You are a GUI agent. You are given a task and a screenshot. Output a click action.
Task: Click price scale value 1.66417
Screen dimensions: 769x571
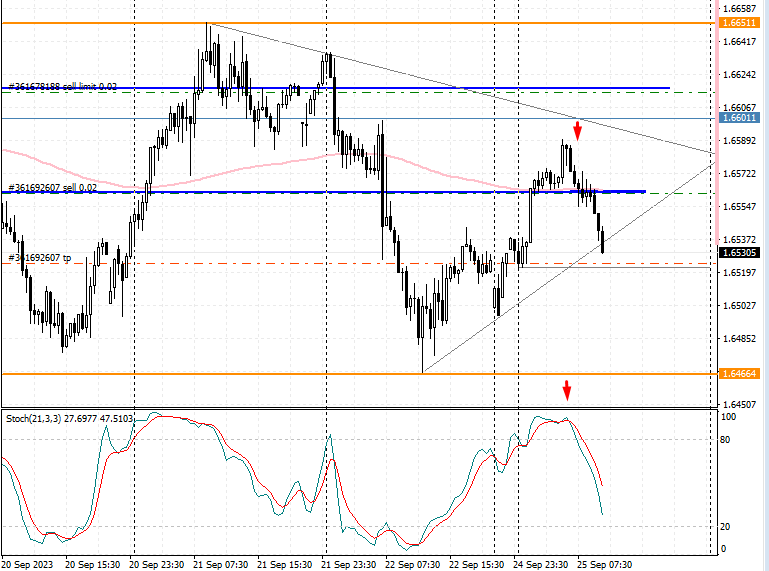click(x=740, y=42)
